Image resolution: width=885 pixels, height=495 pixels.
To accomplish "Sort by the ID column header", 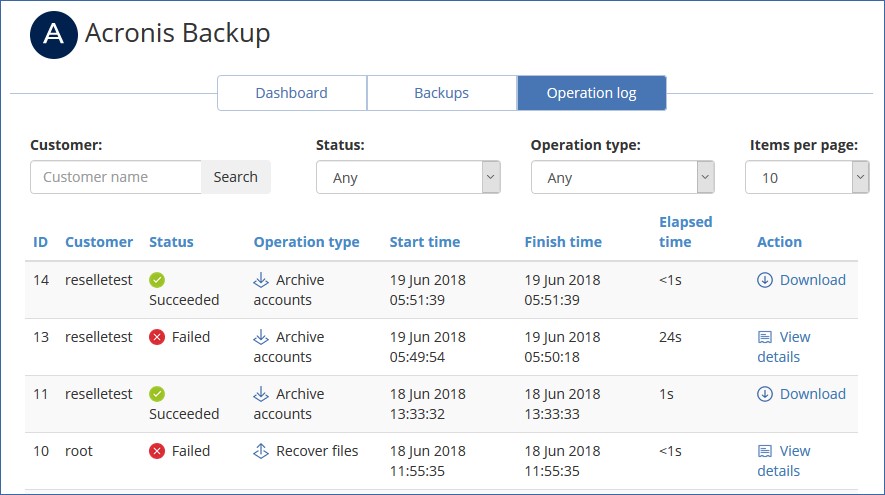I will coord(41,242).
